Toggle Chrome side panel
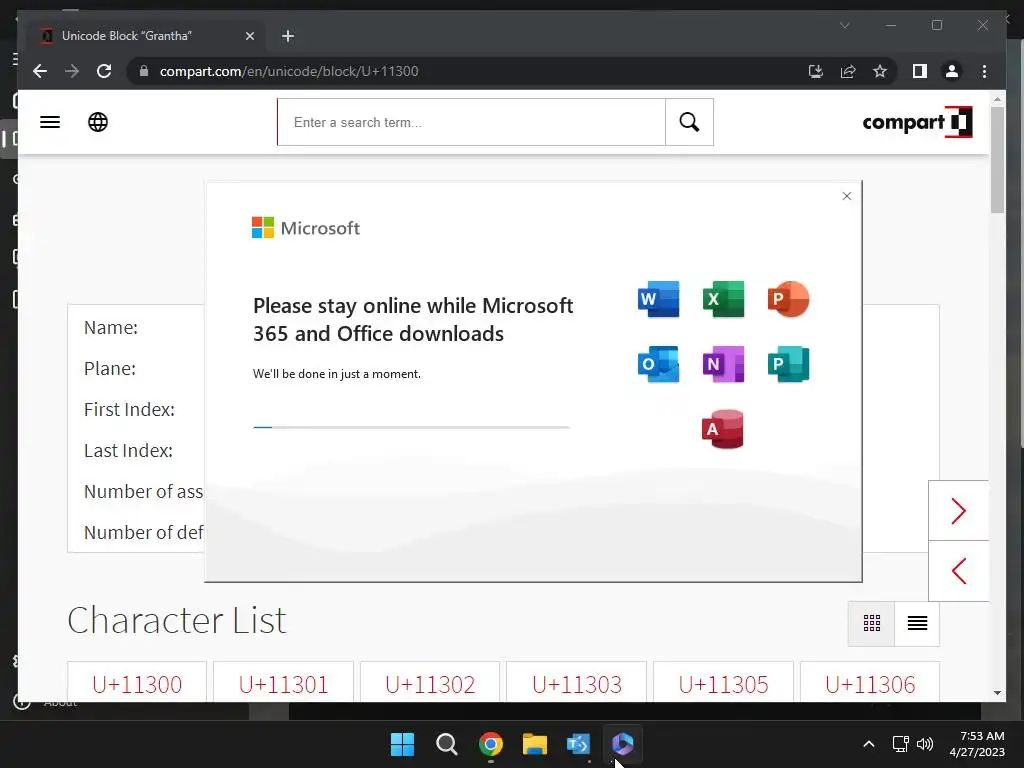1024x768 pixels. point(920,71)
